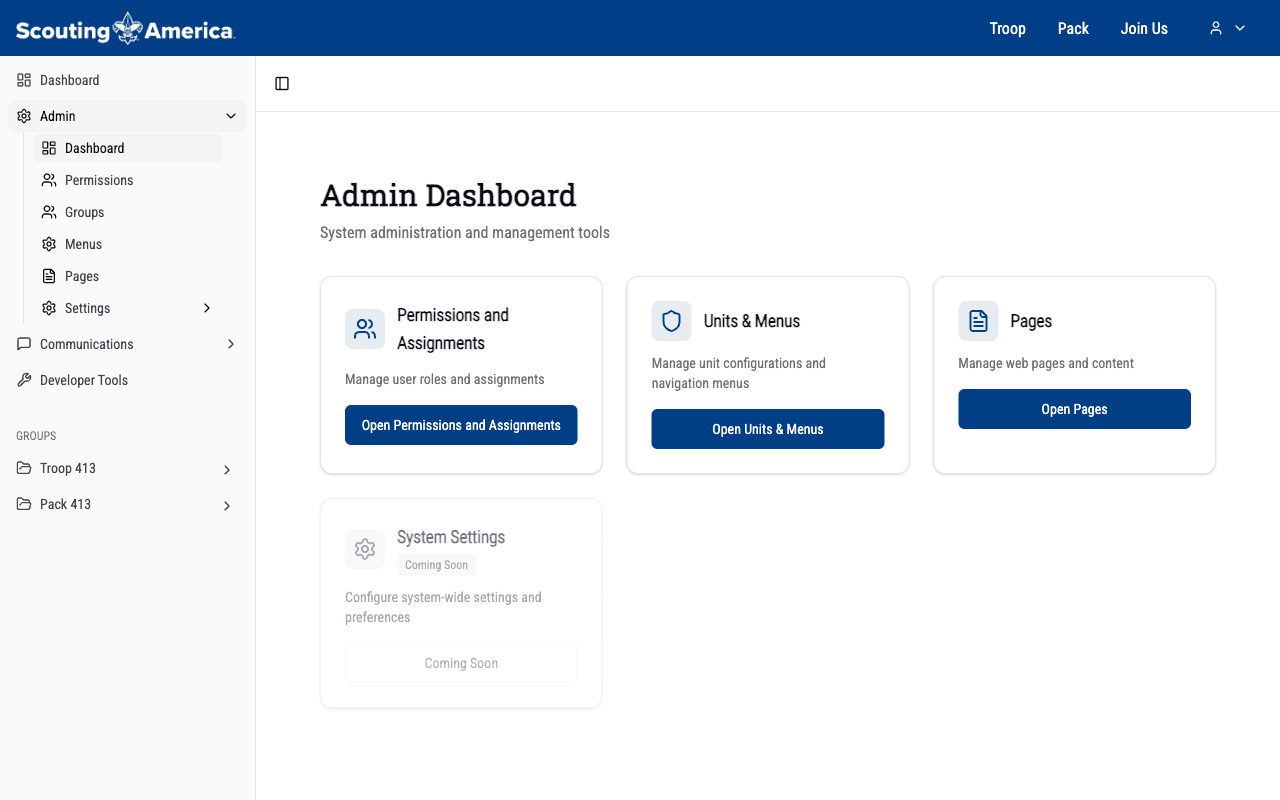Expand the Settings submenu chevron
The width and height of the screenshot is (1280, 800).
tap(207, 308)
